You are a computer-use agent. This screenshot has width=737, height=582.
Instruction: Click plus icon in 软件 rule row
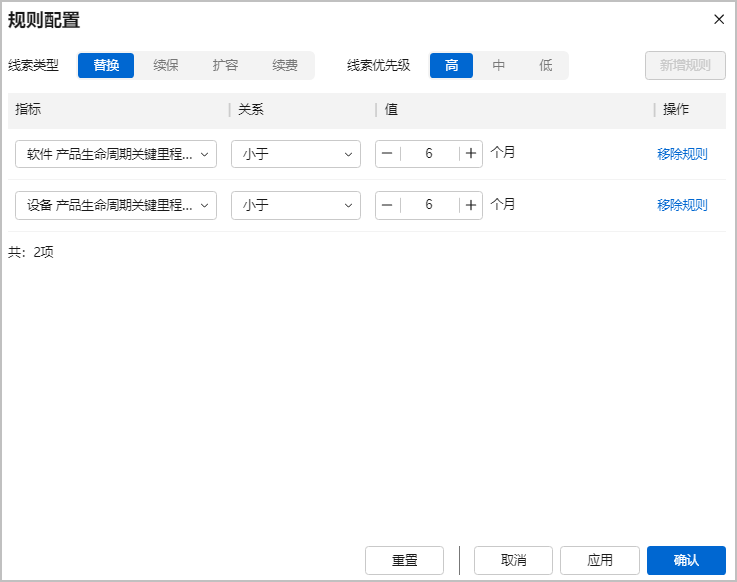pyautogui.click(x=471, y=153)
